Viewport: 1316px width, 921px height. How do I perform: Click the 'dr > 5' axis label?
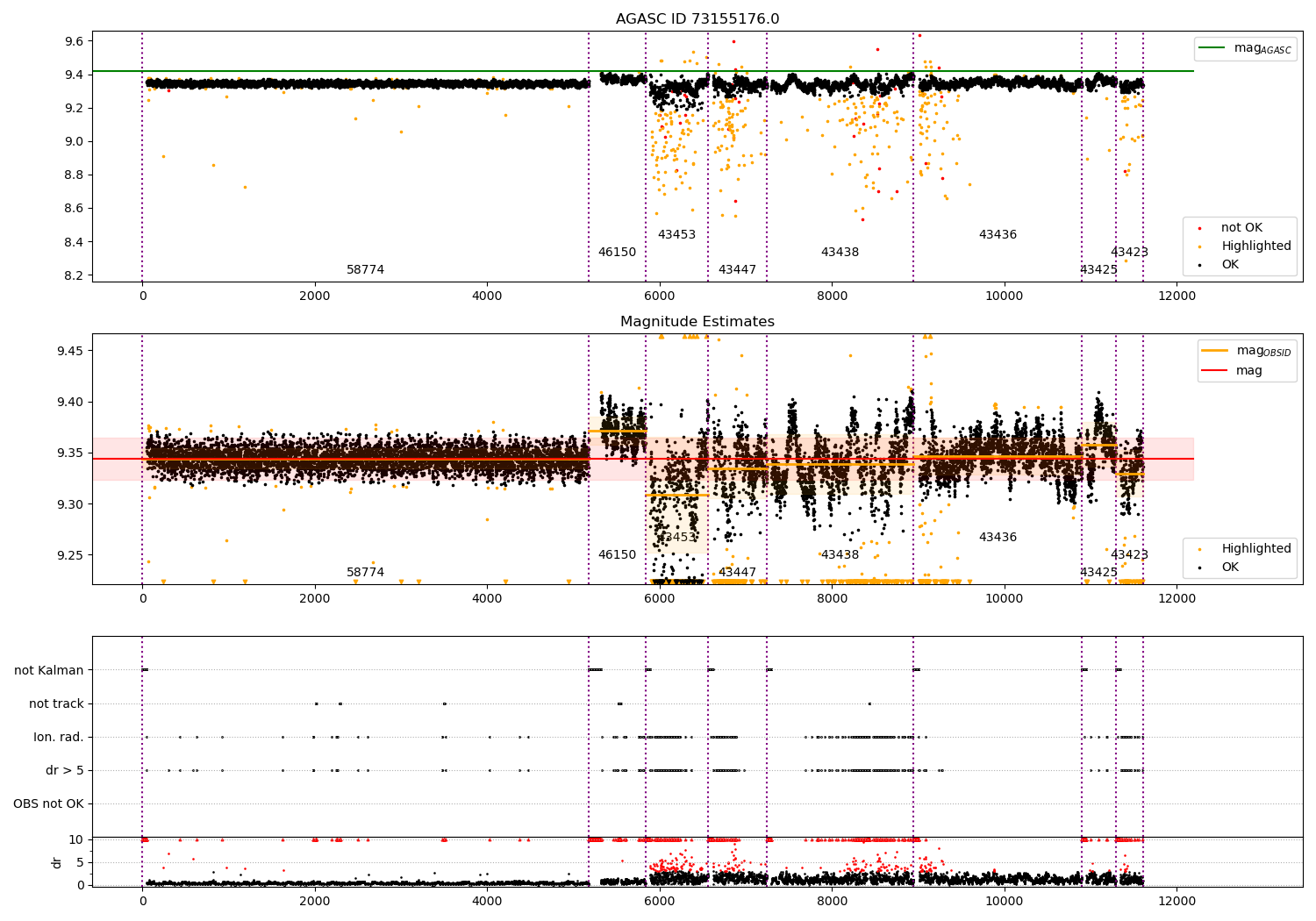point(65,770)
